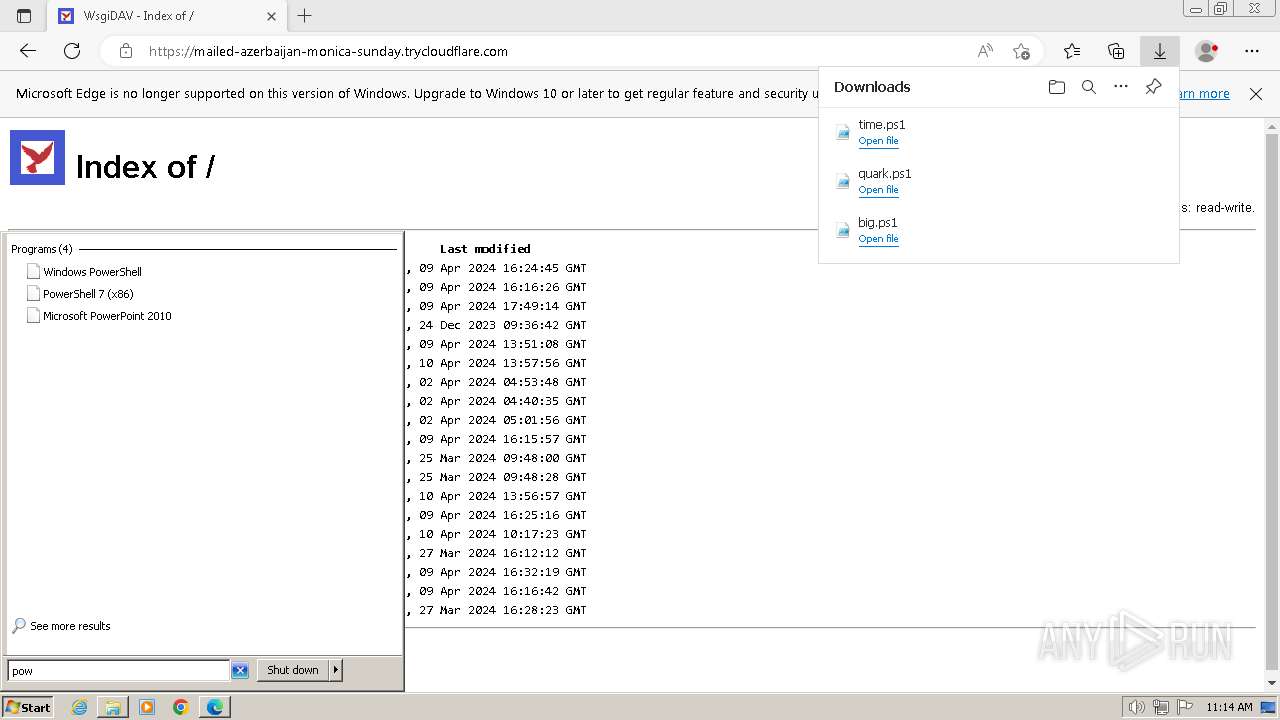This screenshot has width=1280, height=720.
Task: Click the volume tray icon
Action: (x=1137, y=707)
